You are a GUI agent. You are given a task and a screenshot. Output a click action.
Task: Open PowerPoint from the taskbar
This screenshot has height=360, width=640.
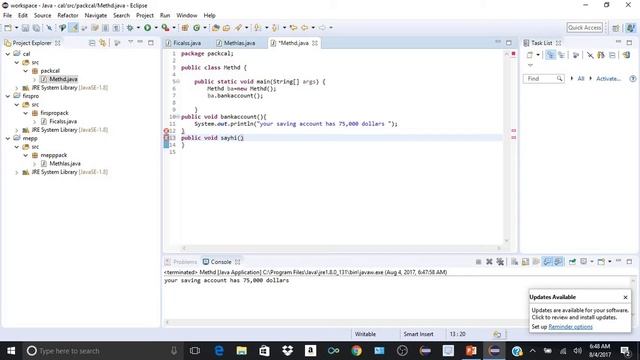[471, 351]
